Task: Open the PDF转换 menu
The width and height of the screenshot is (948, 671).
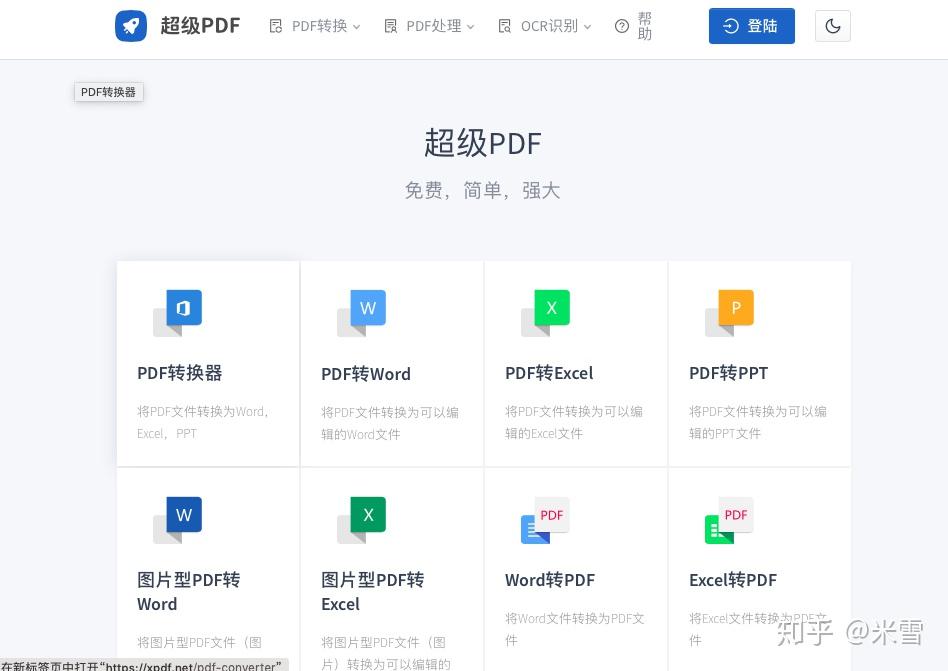Action: pyautogui.click(x=314, y=26)
